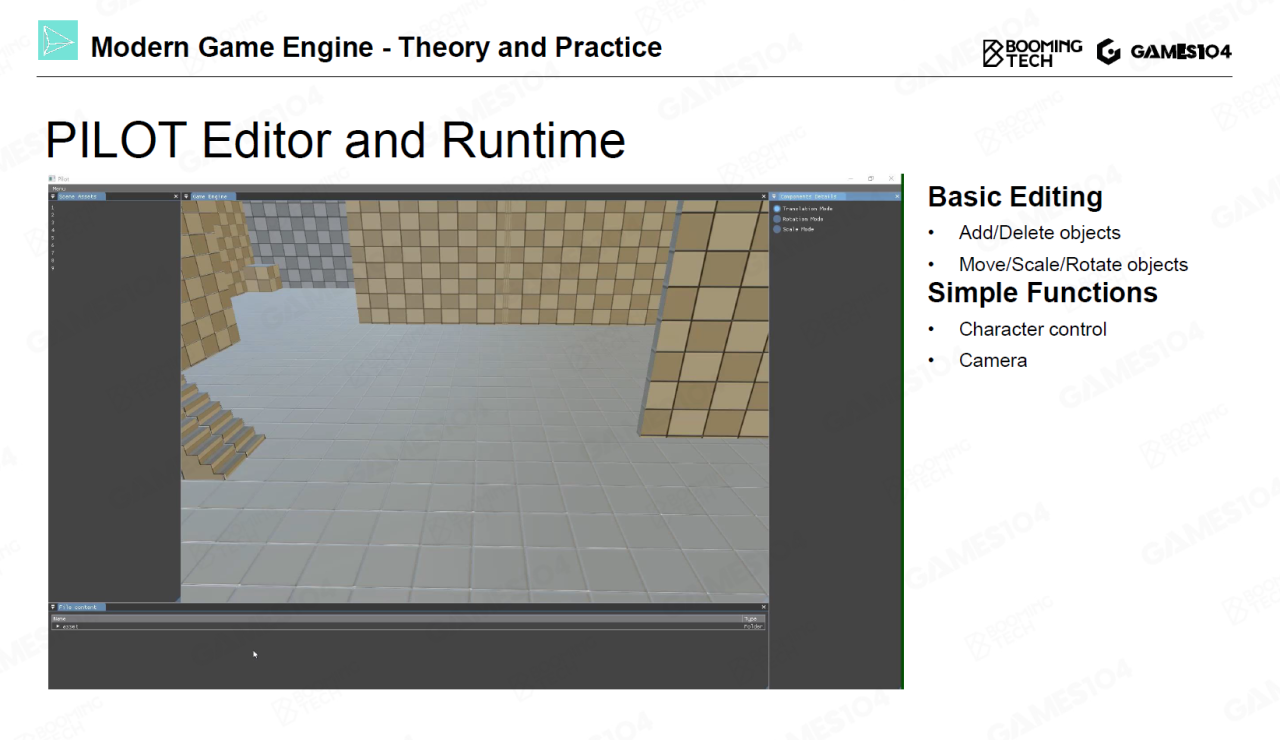
Task: Open the Game Engine panel dropdown arrow
Action: [186, 197]
